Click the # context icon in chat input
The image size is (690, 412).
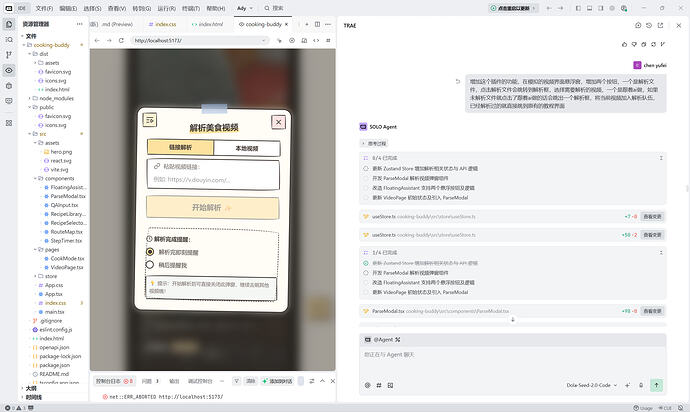click(379, 385)
